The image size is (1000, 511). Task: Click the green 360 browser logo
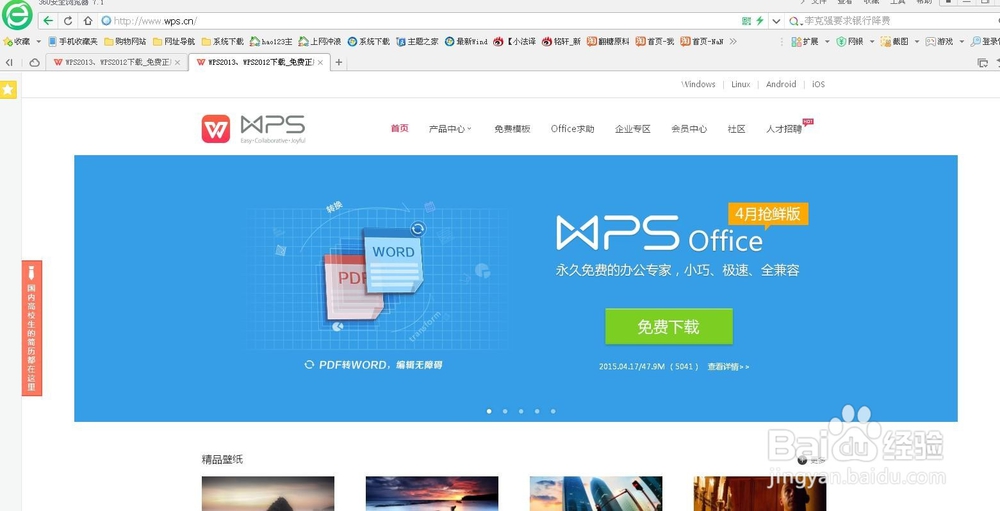tap(17, 15)
